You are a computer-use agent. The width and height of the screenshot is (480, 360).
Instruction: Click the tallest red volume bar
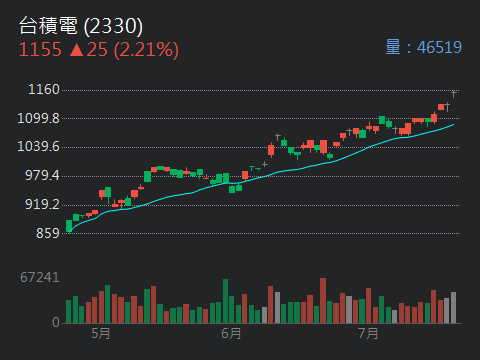click(323, 300)
